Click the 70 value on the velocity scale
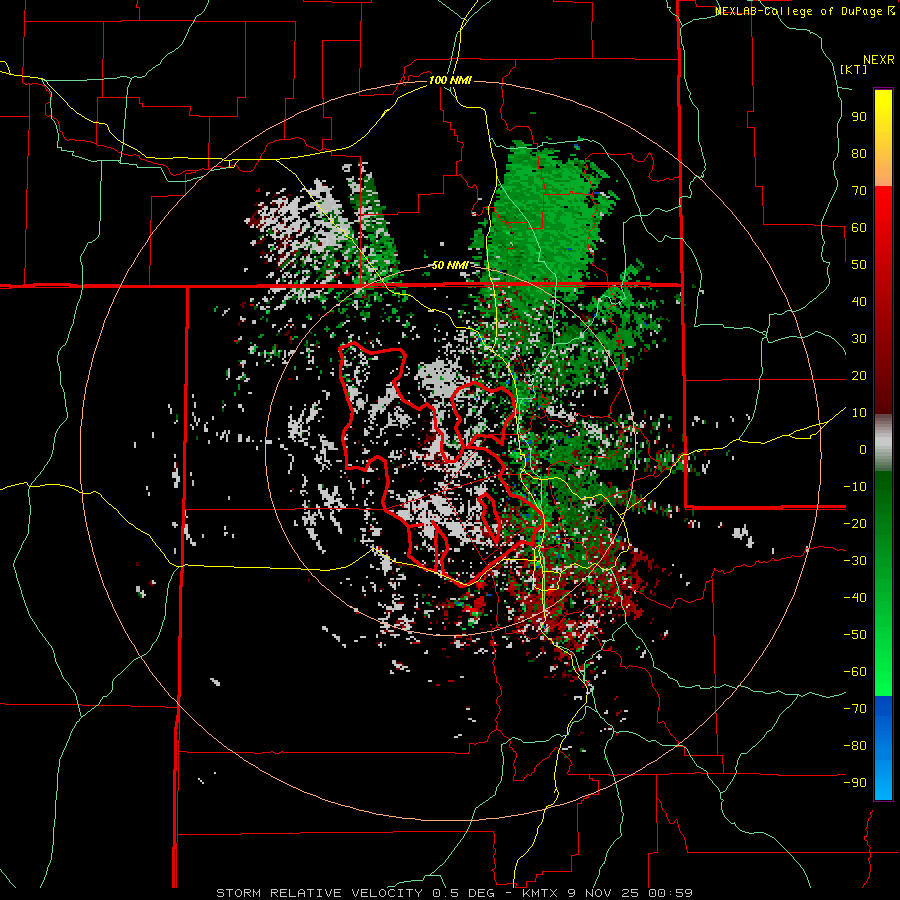The height and width of the screenshot is (900, 900). 859,191
